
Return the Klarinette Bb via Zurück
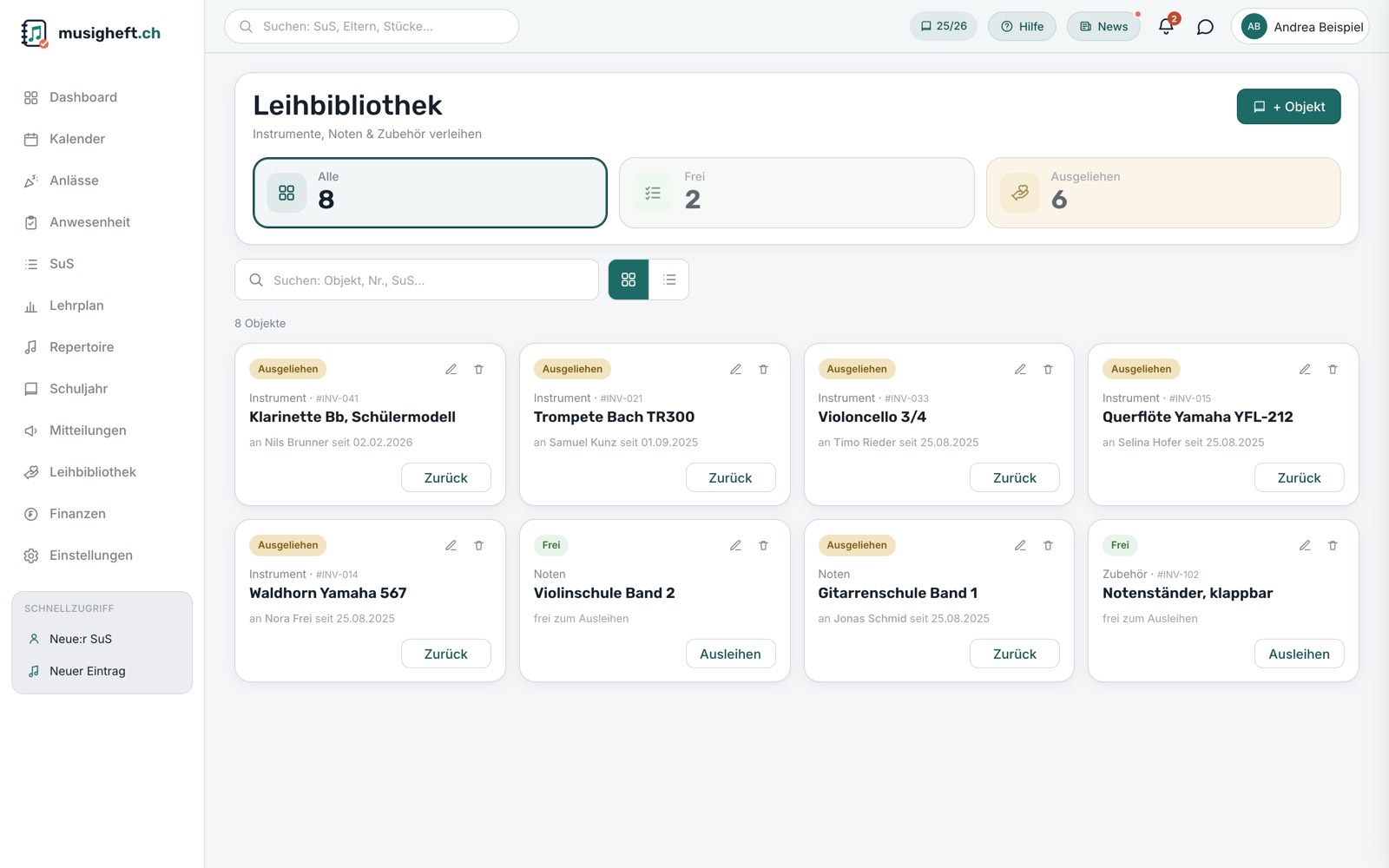446,477
